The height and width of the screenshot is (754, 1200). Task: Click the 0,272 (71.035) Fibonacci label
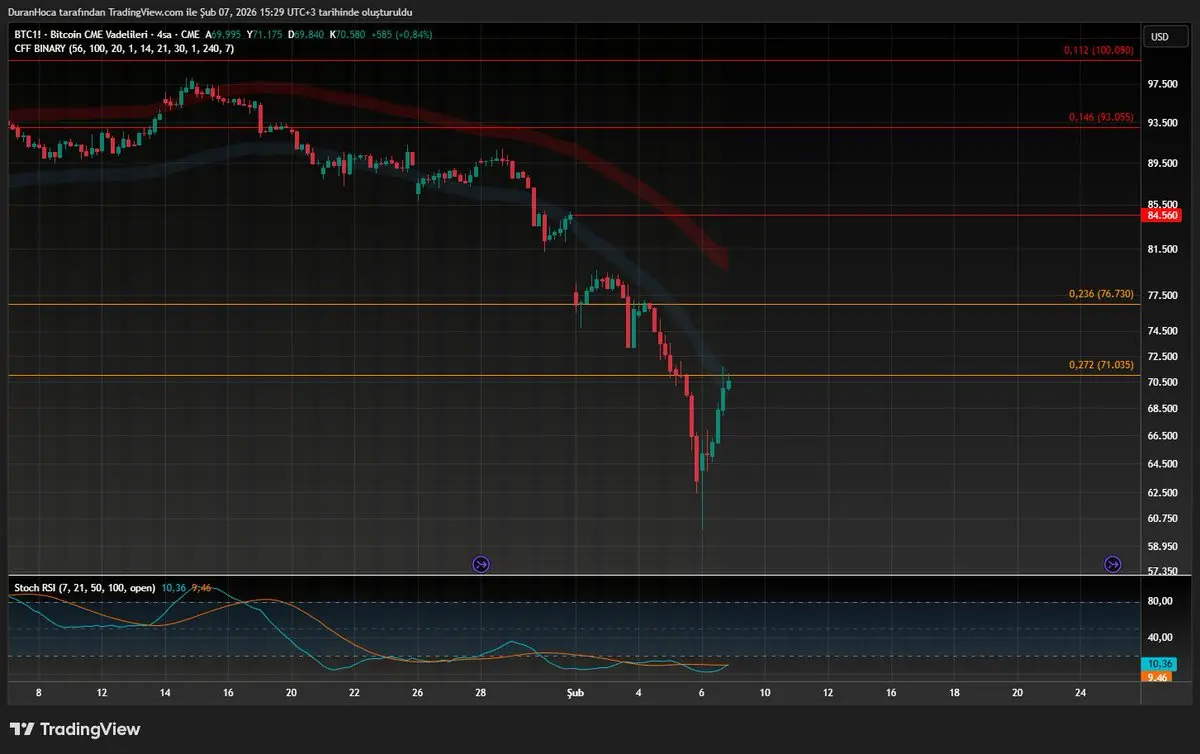pyautogui.click(x=1100, y=365)
